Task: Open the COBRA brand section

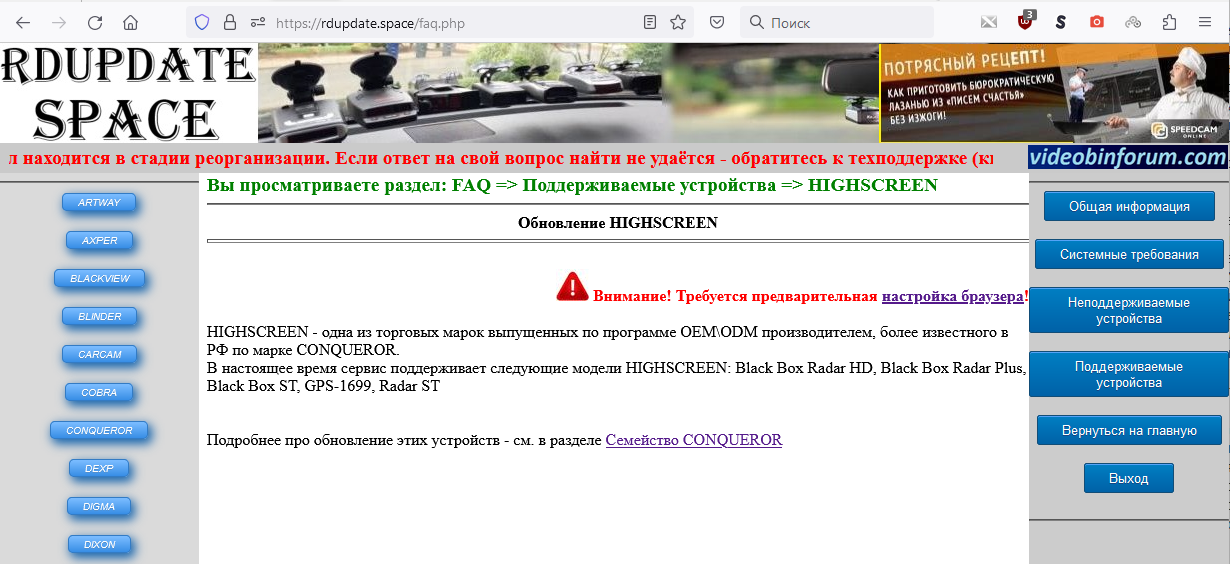Action: coord(99,393)
